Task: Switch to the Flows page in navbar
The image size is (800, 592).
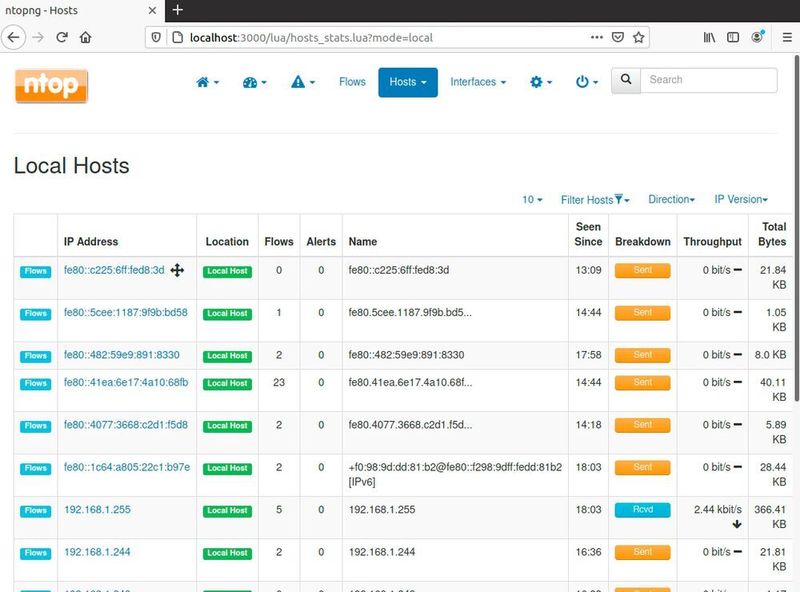Action: point(352,83)
